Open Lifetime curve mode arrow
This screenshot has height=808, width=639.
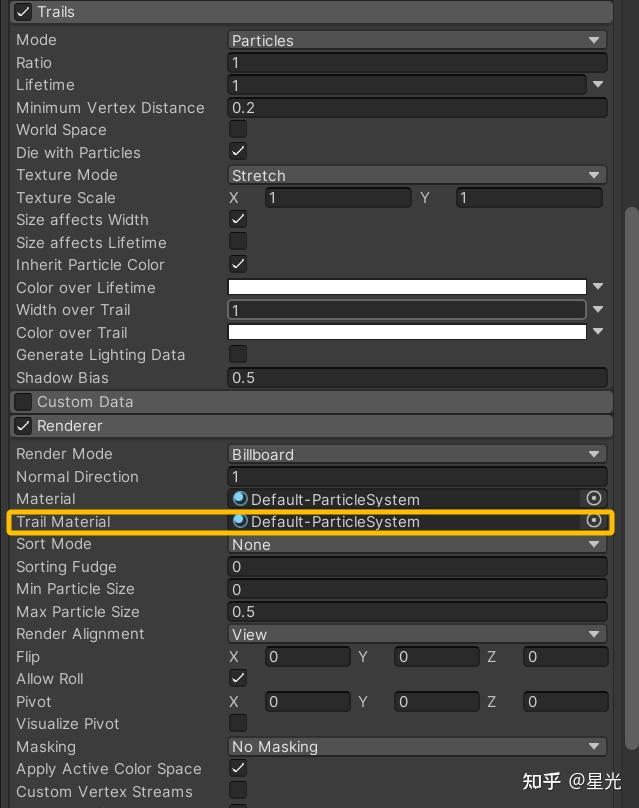click(x=598, y=84)
